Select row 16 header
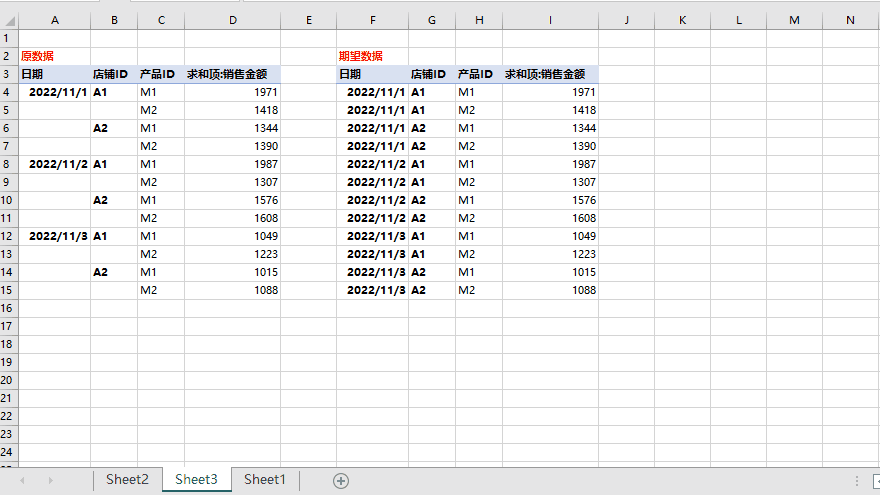The image size is (880, 495). coord(9,308)
